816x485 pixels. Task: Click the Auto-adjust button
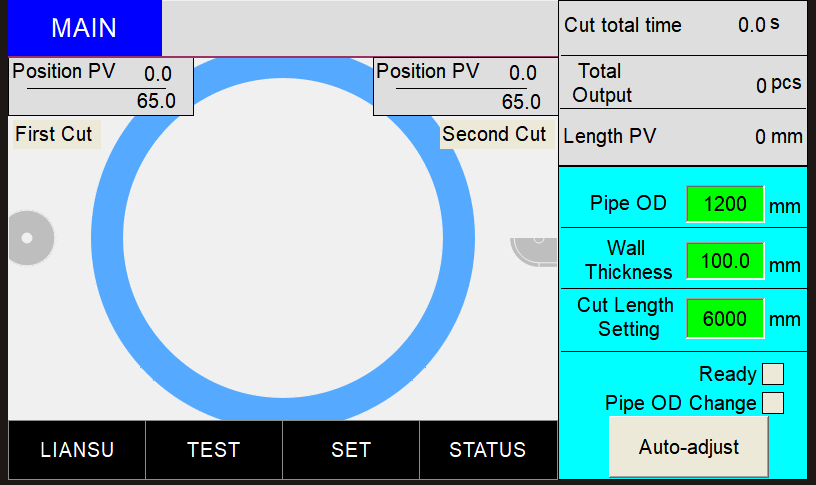(688, 447)
